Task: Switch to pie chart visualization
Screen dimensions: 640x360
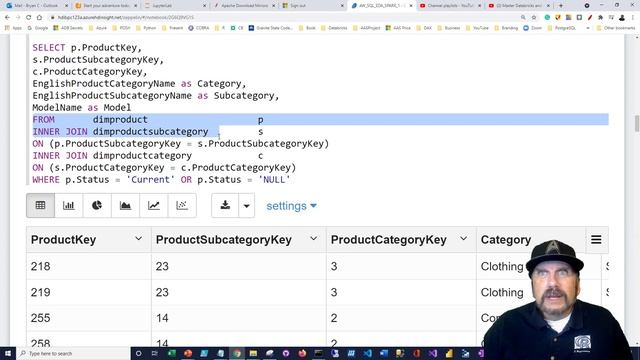Action: point(97,205)
